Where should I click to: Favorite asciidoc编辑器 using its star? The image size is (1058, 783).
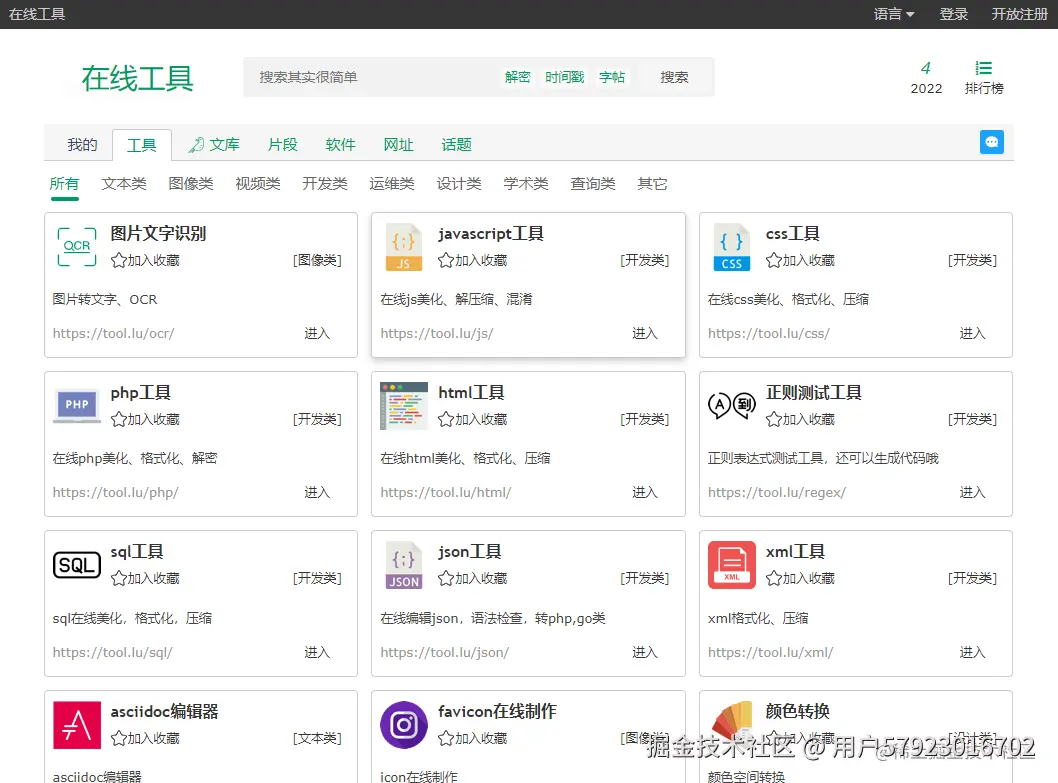(x=119, y=738)
